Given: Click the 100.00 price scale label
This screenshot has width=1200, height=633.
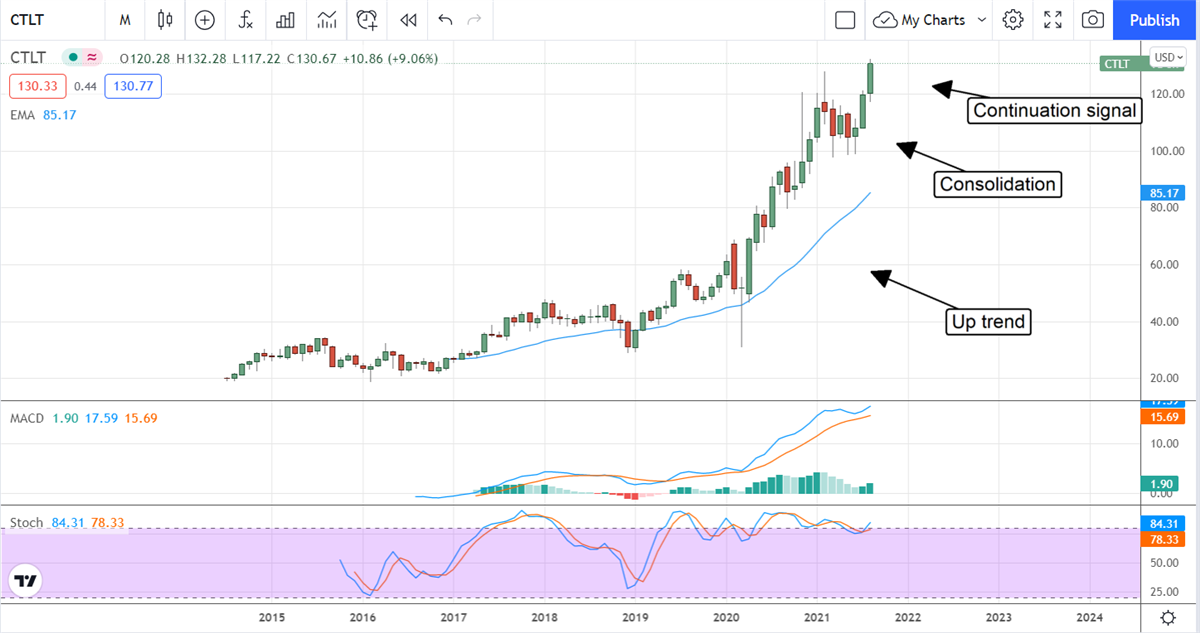Looking at the screenshot, I should click(1166, 151).
